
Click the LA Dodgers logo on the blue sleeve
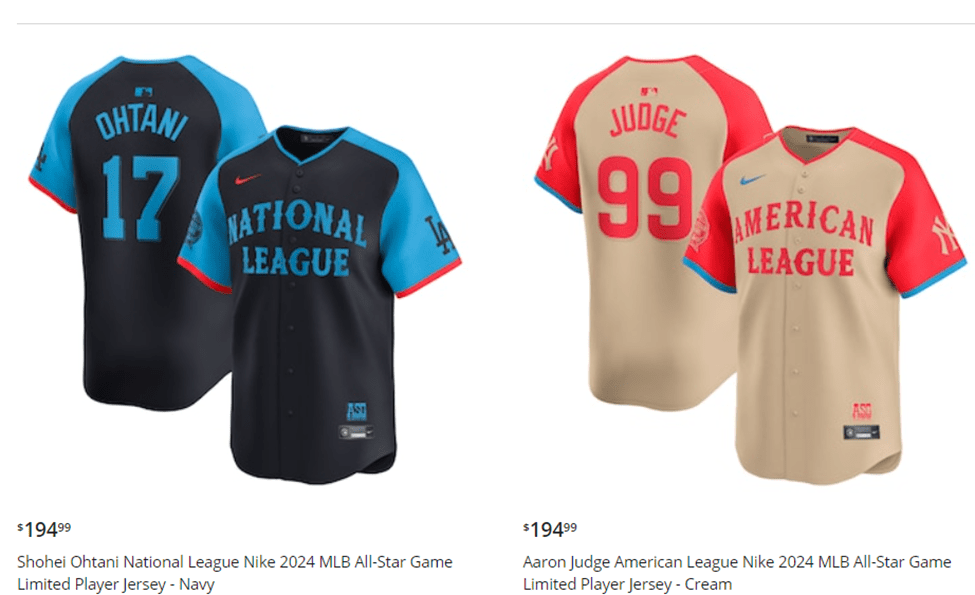coord(439,234)
